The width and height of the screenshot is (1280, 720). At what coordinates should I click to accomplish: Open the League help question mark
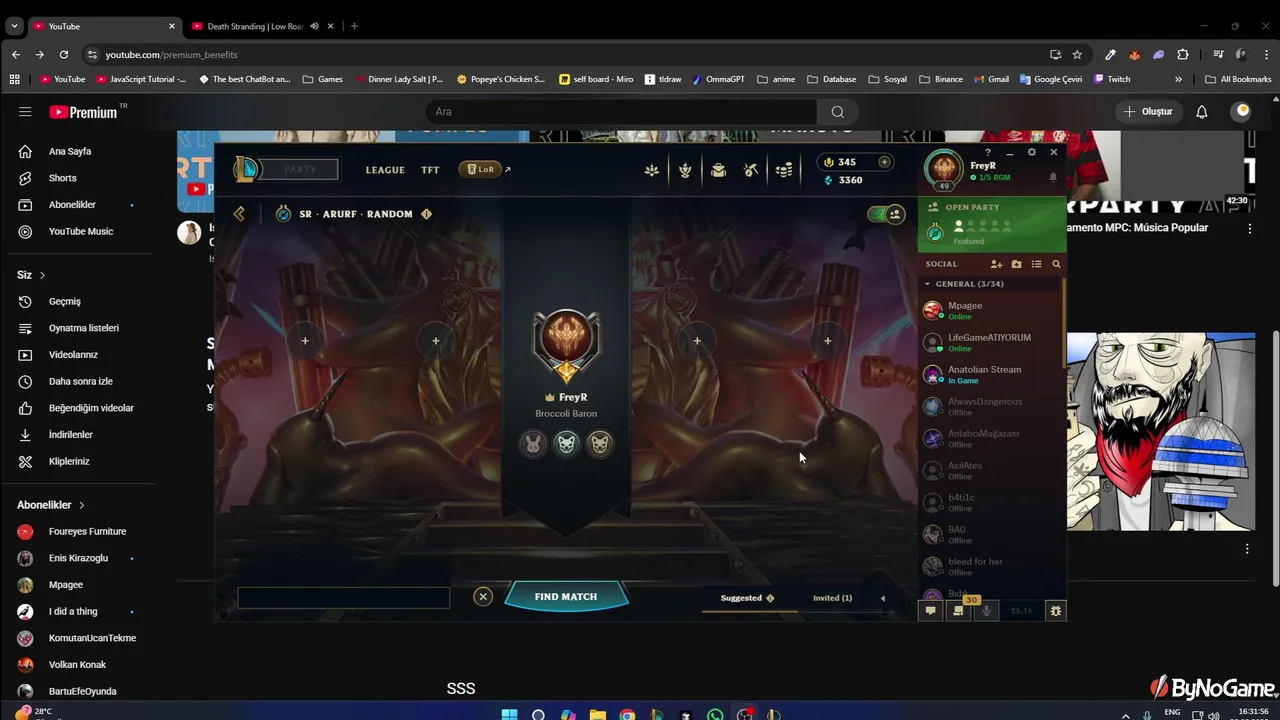(988, 152)
